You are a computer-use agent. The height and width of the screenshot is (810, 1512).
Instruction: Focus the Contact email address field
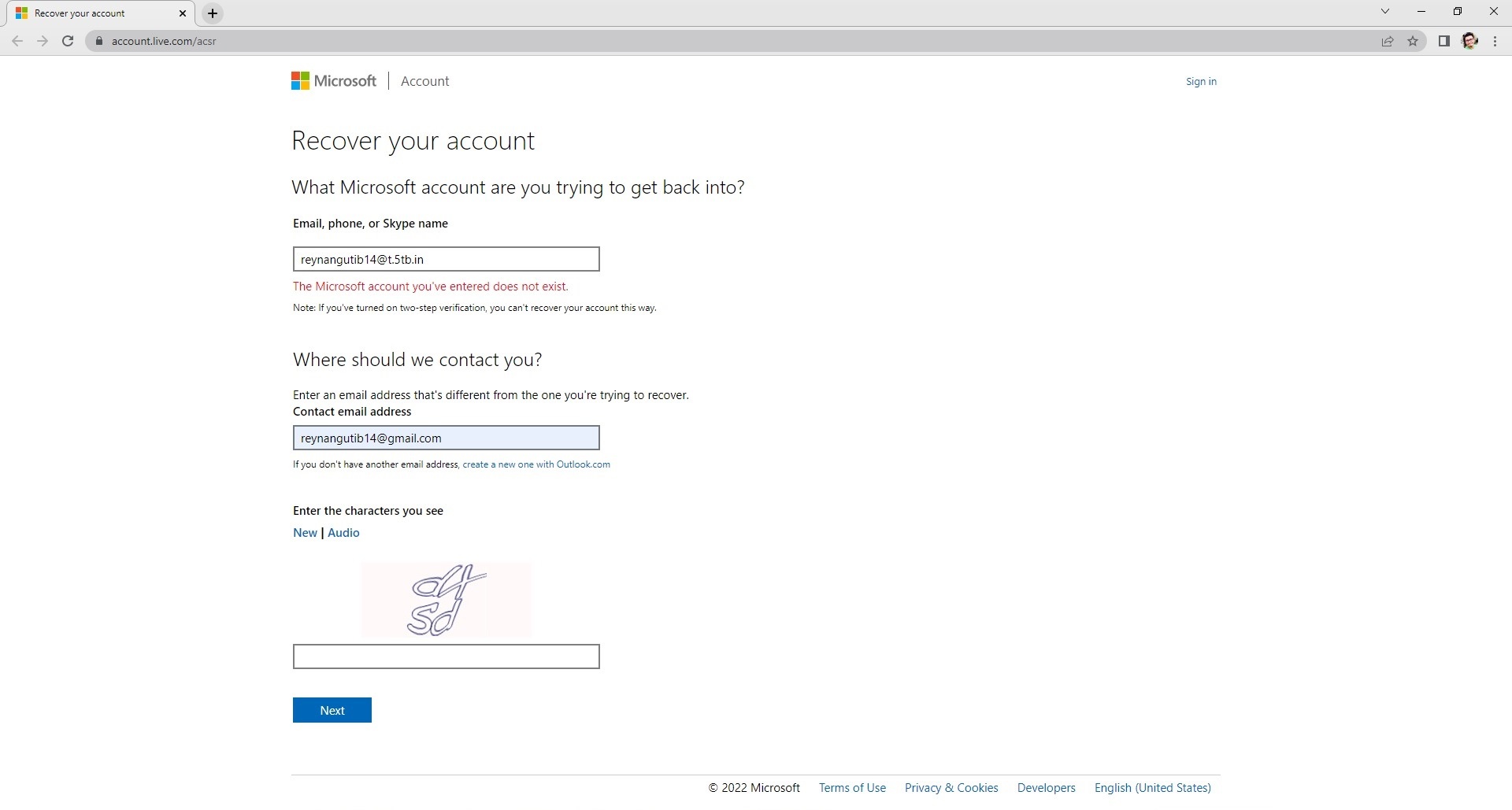tap(446, 438)
